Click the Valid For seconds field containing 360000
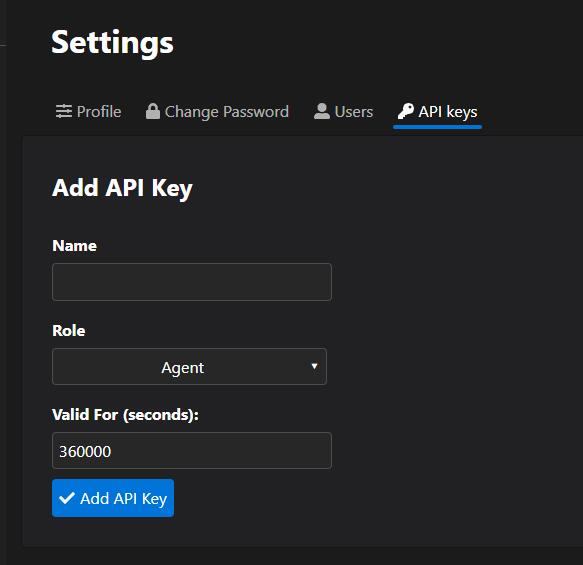This screenshot has width=583, height=565. click(192, 451)
